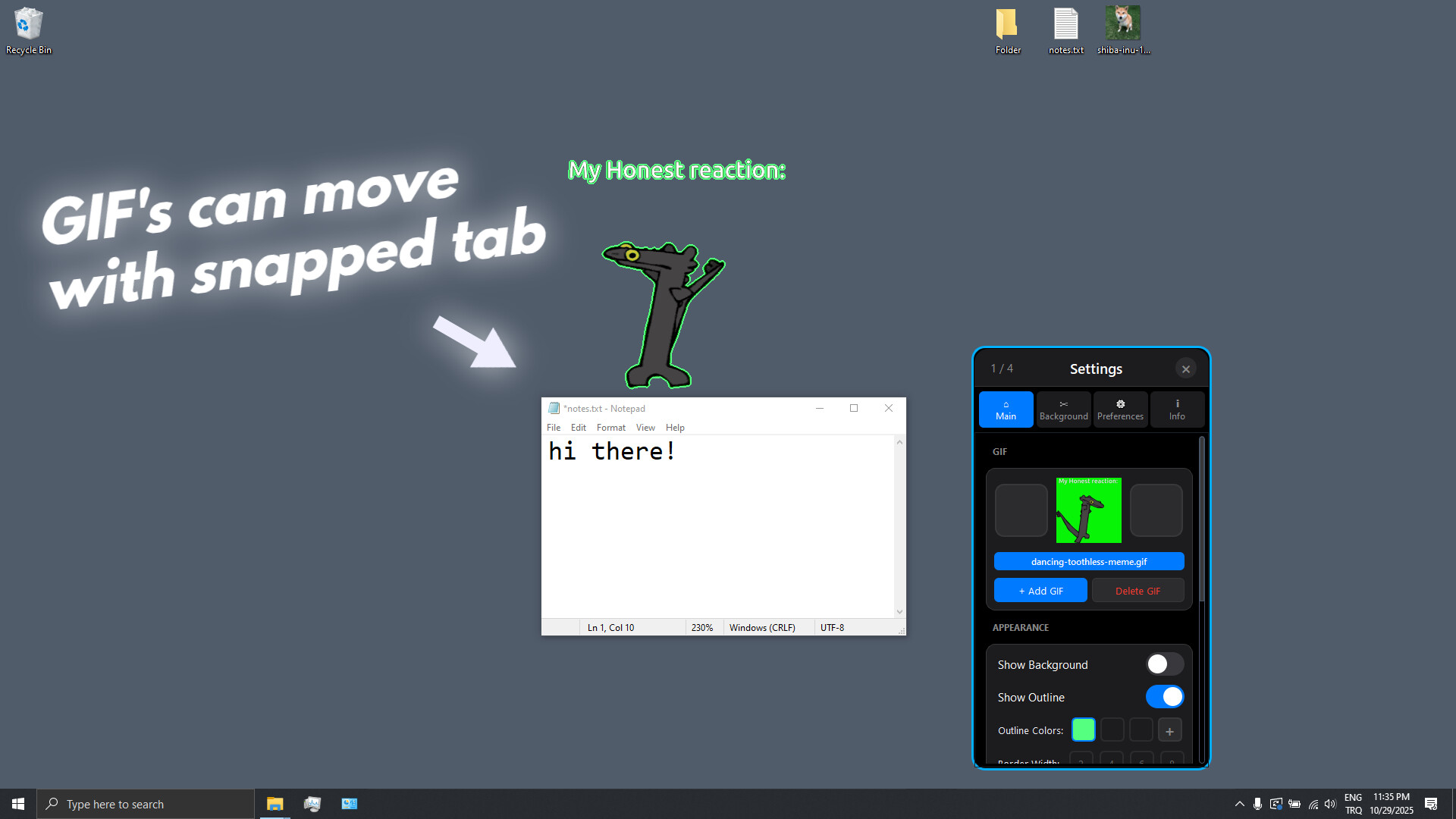Screen dimensions: 1456x819
Task: Select the Main tab home icon
Action: point(1006,409)
